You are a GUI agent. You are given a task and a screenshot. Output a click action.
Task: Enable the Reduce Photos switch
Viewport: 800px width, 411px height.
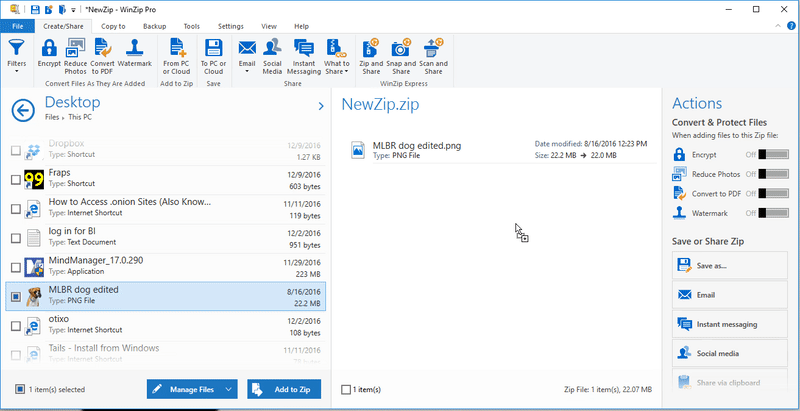tap(773, 174)
